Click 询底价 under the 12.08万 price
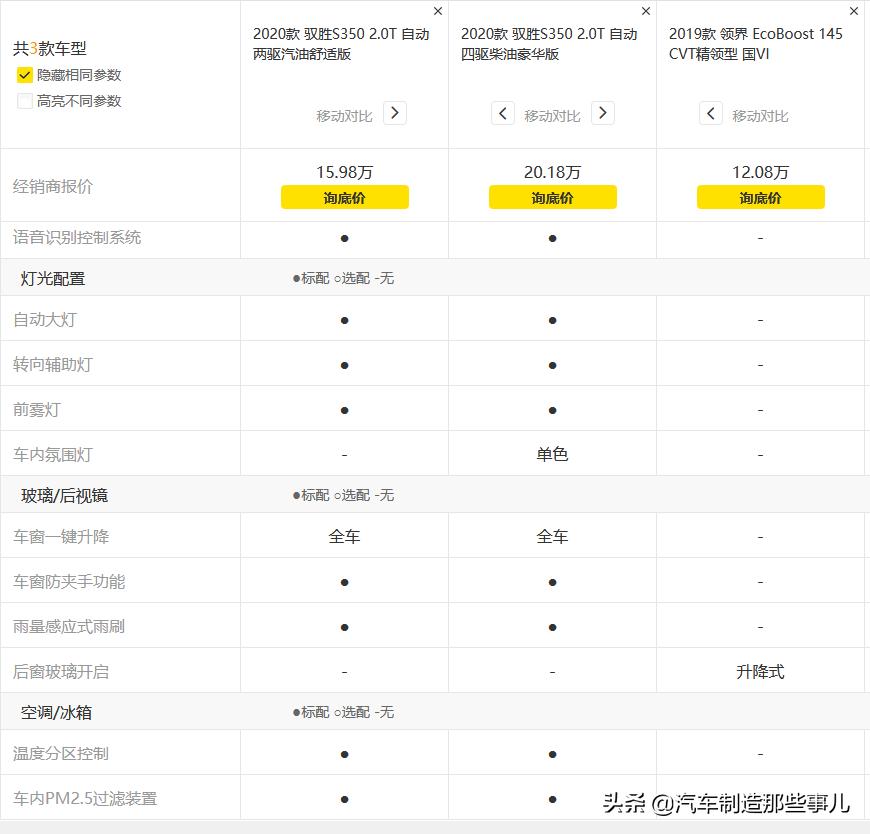The image size is (870, 834). [760, 197]
